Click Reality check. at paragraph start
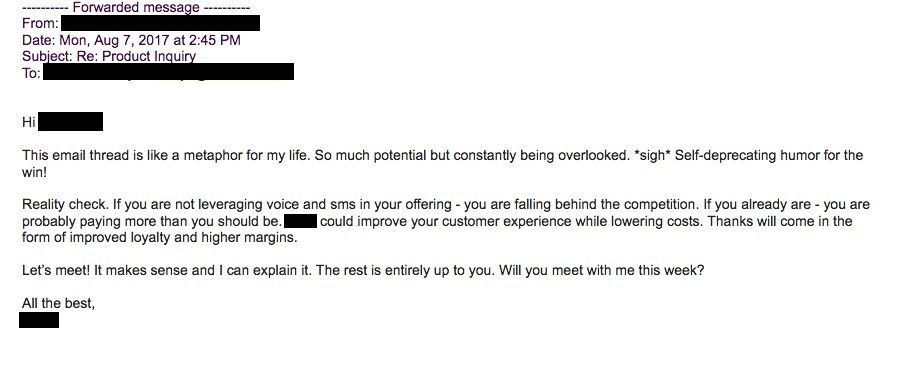This screenshot has width=903, height=368. 65,204
